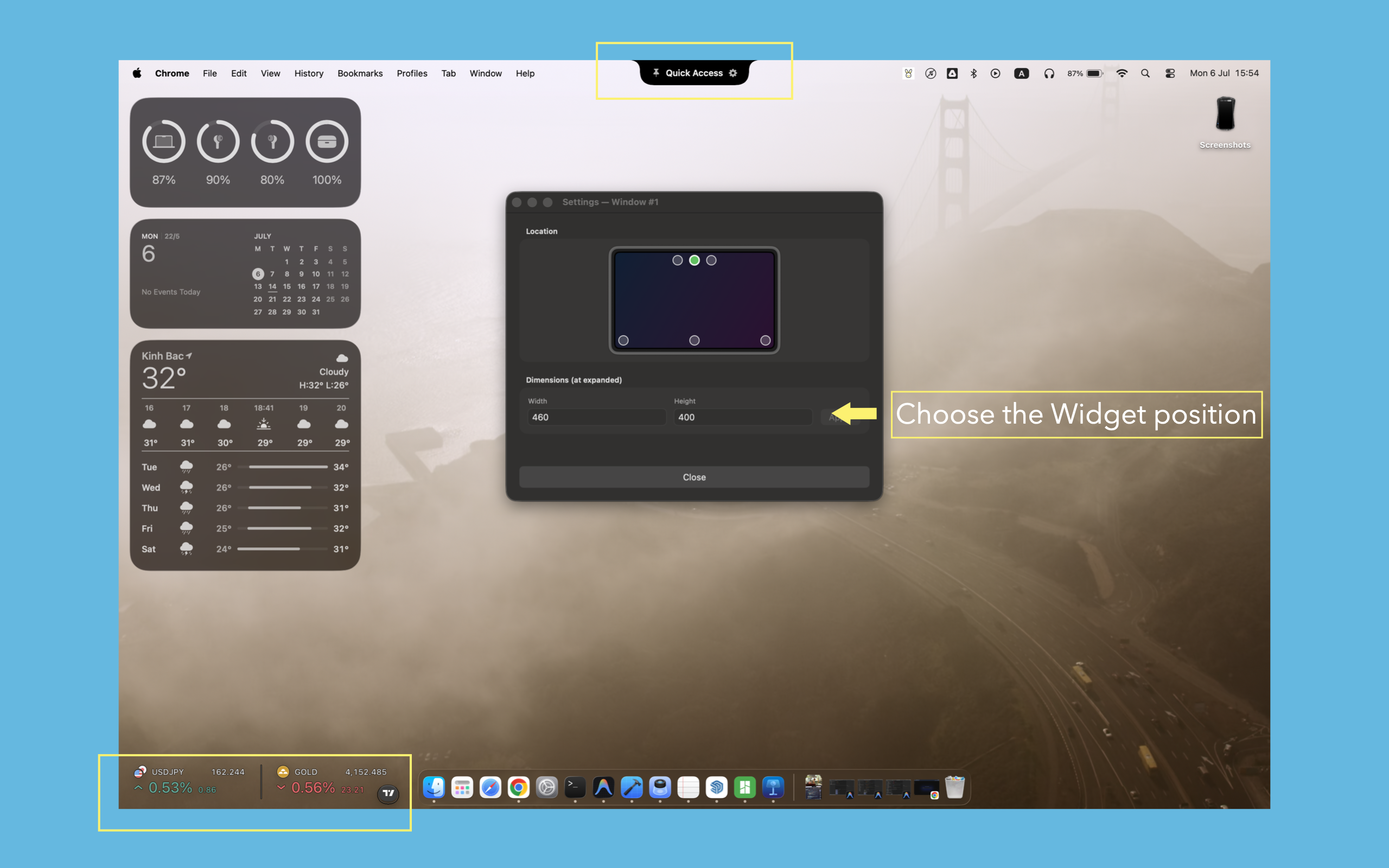Select the top-right location option
The height and width of the screenshot is (868, 1389).
coord(711,260)
